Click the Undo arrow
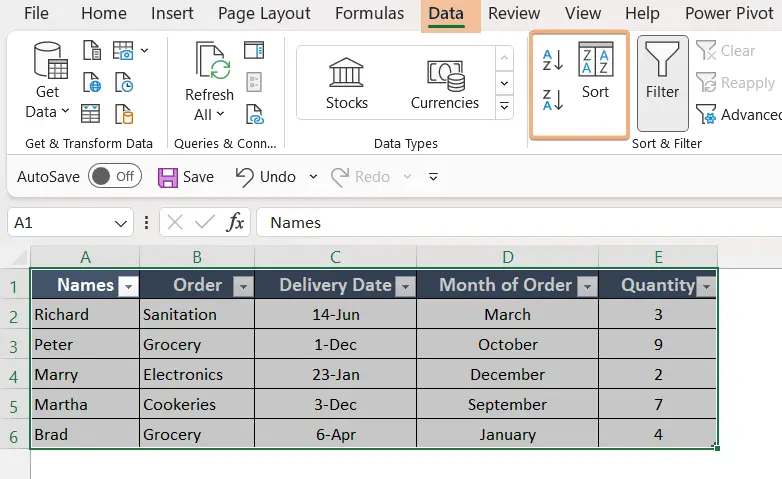This screenshot has width=782, height=479. point(244,177)
